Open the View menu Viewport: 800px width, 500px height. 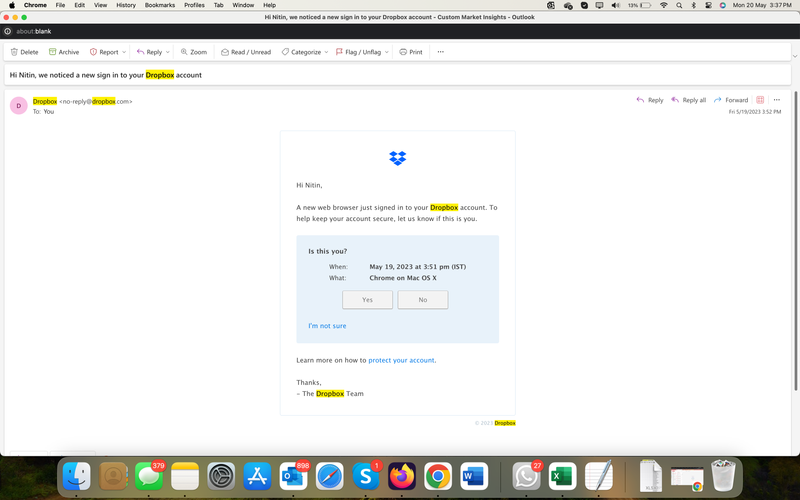[x=101, y=5]
